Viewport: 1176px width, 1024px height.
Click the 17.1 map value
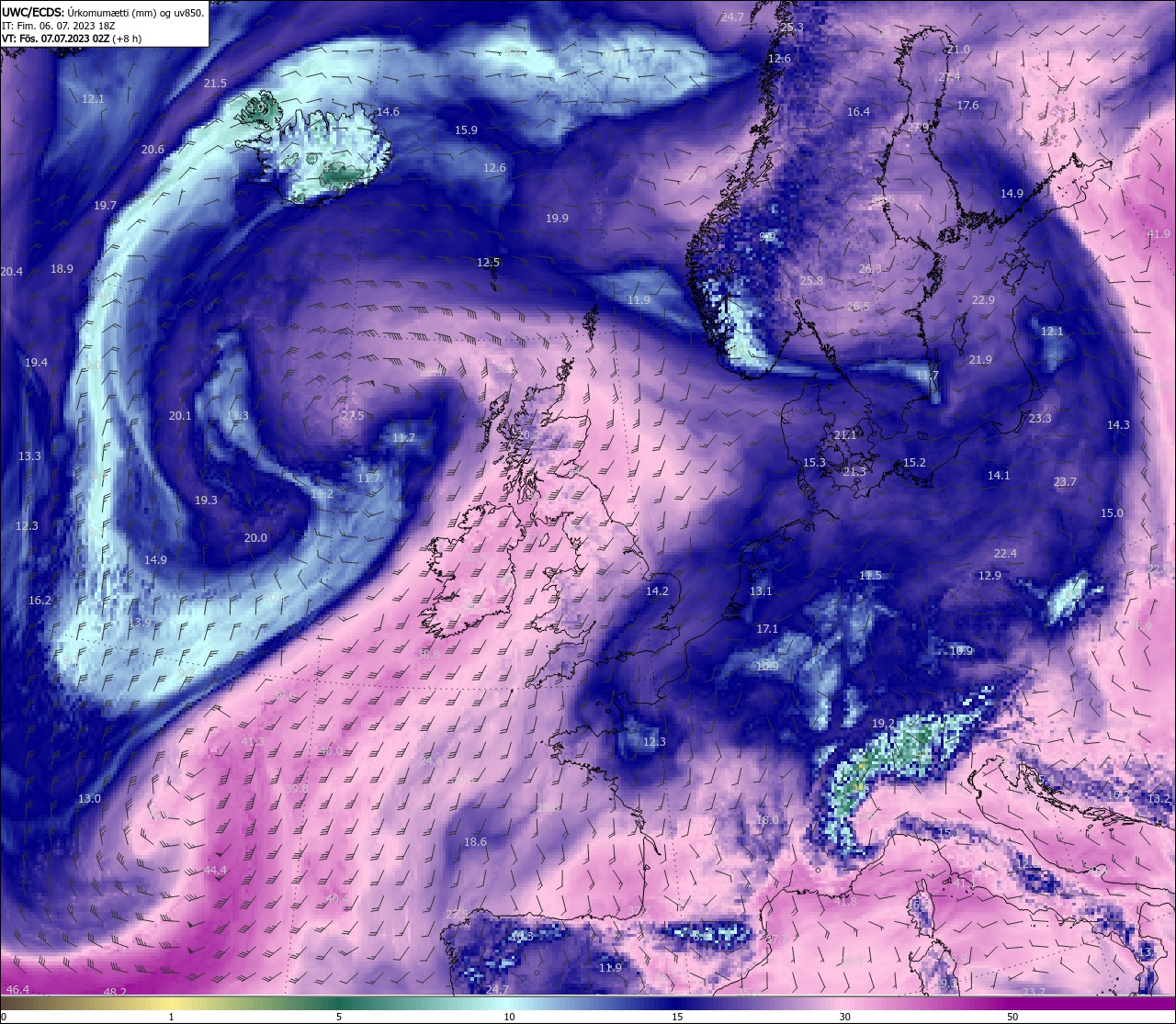pyautogui.click(x=767, y=629)
